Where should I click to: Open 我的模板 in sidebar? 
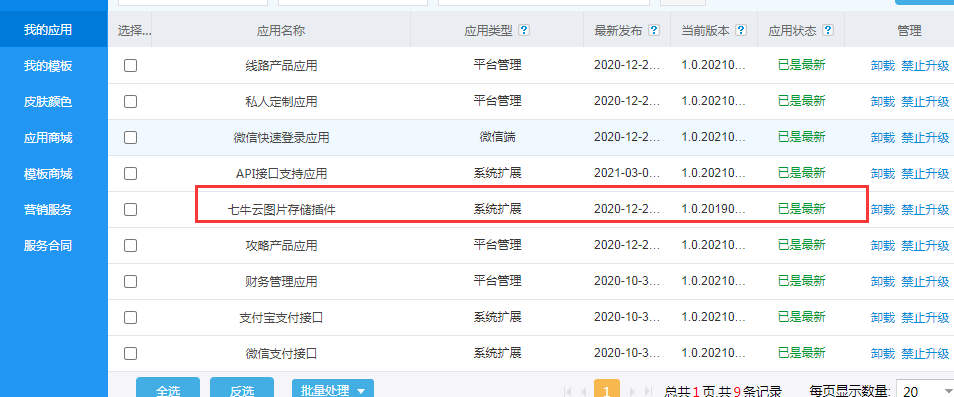[x=48, y=66]
